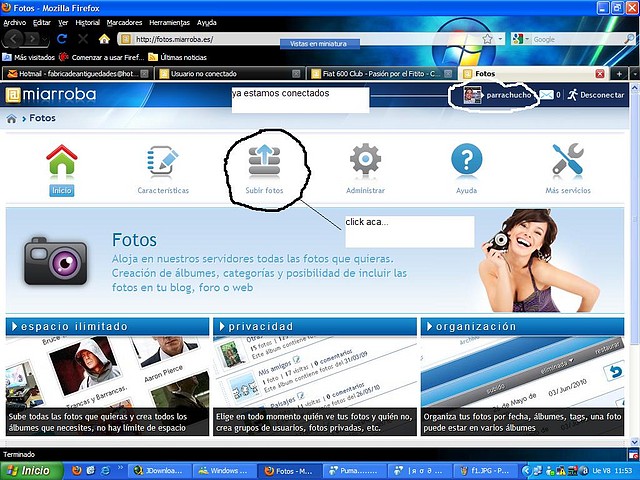Open the Archivo menu
Image resolution: width=640 pixels, height=480 pixels.
pos(15,23)
